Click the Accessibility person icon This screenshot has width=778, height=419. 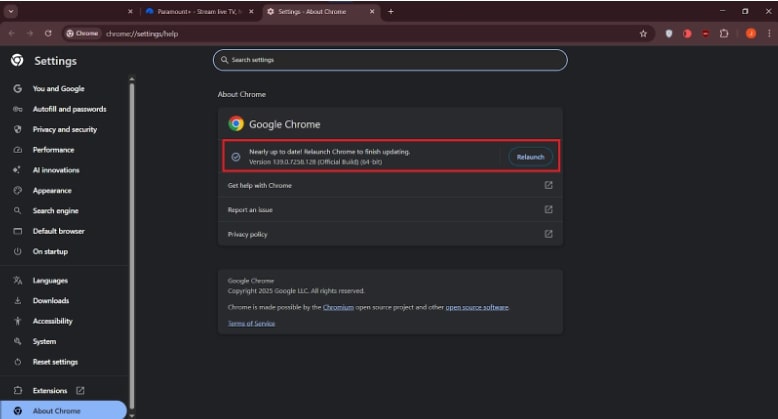[x=17, y=321]
